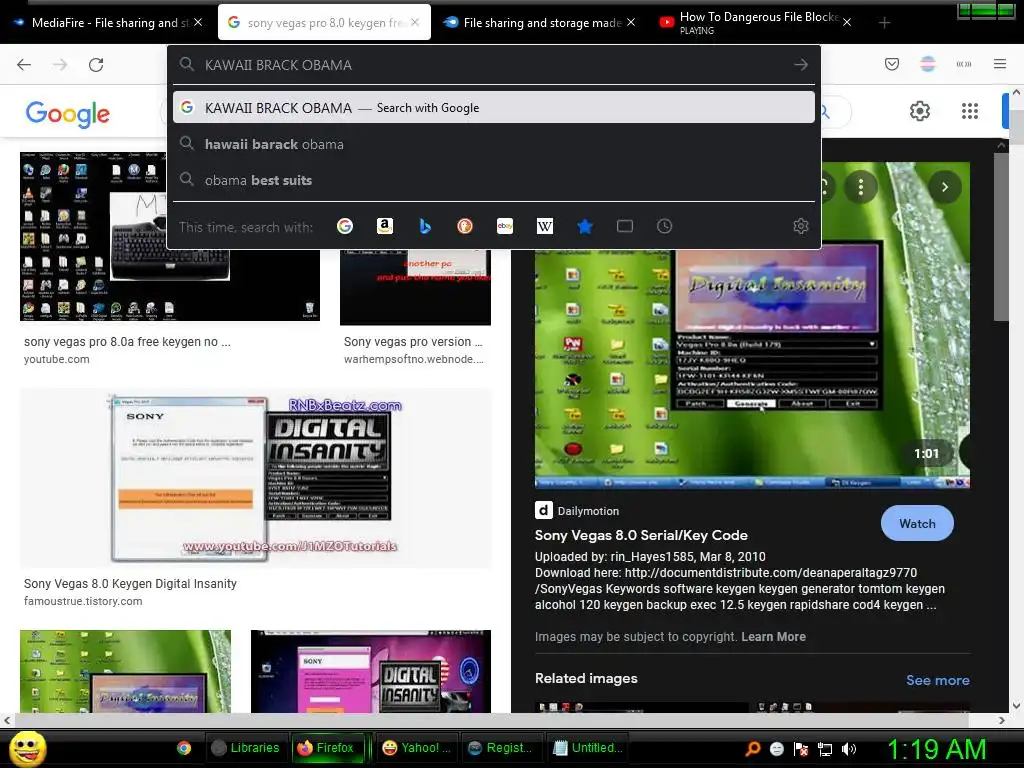The width and height of the screenshot is (1024, 768).
Task: Click See more related images
Action: [937, 680]
